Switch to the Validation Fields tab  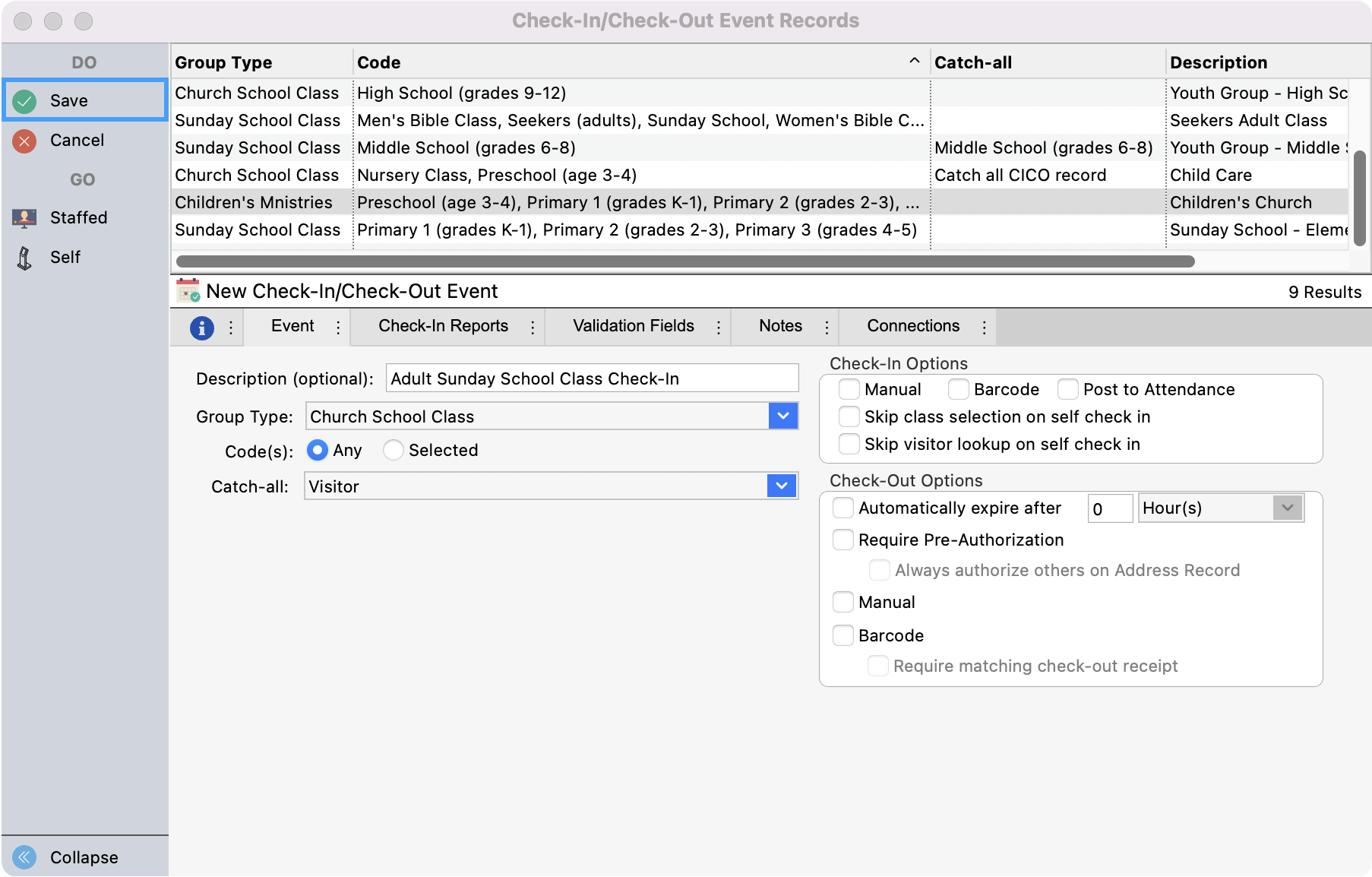coord(634,326)
